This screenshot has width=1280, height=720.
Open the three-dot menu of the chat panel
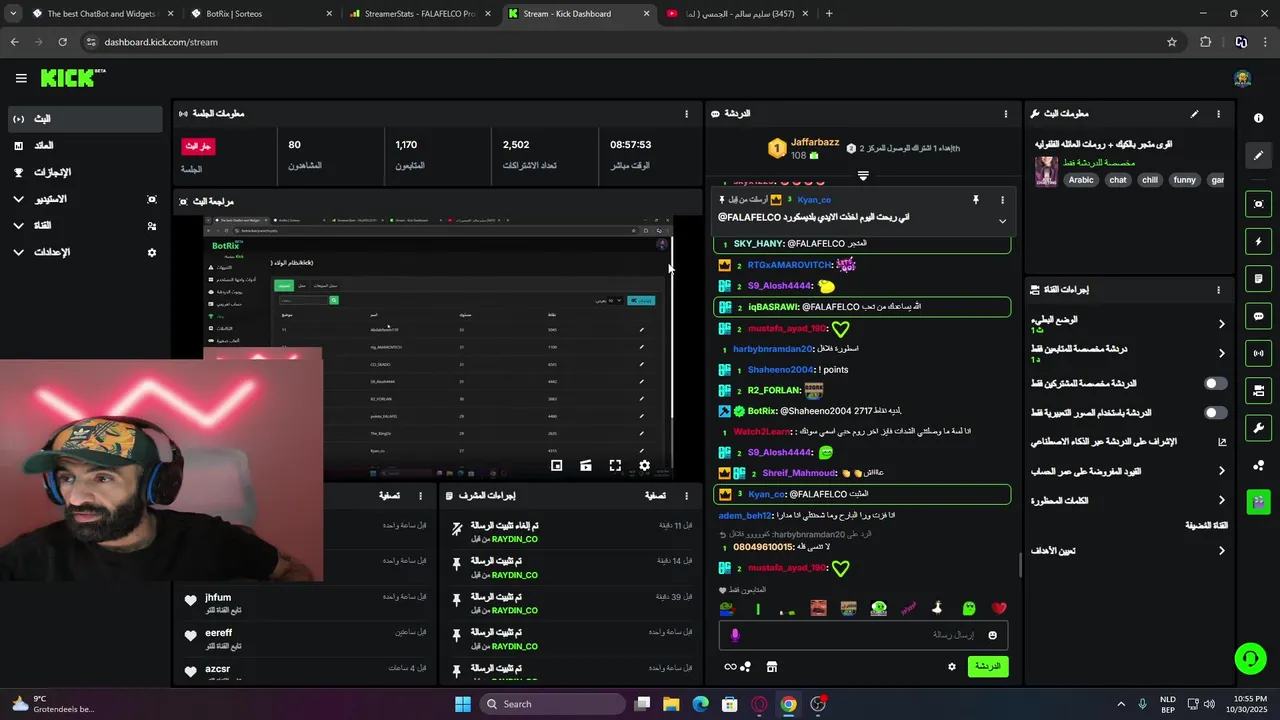tap(1005, 114)
